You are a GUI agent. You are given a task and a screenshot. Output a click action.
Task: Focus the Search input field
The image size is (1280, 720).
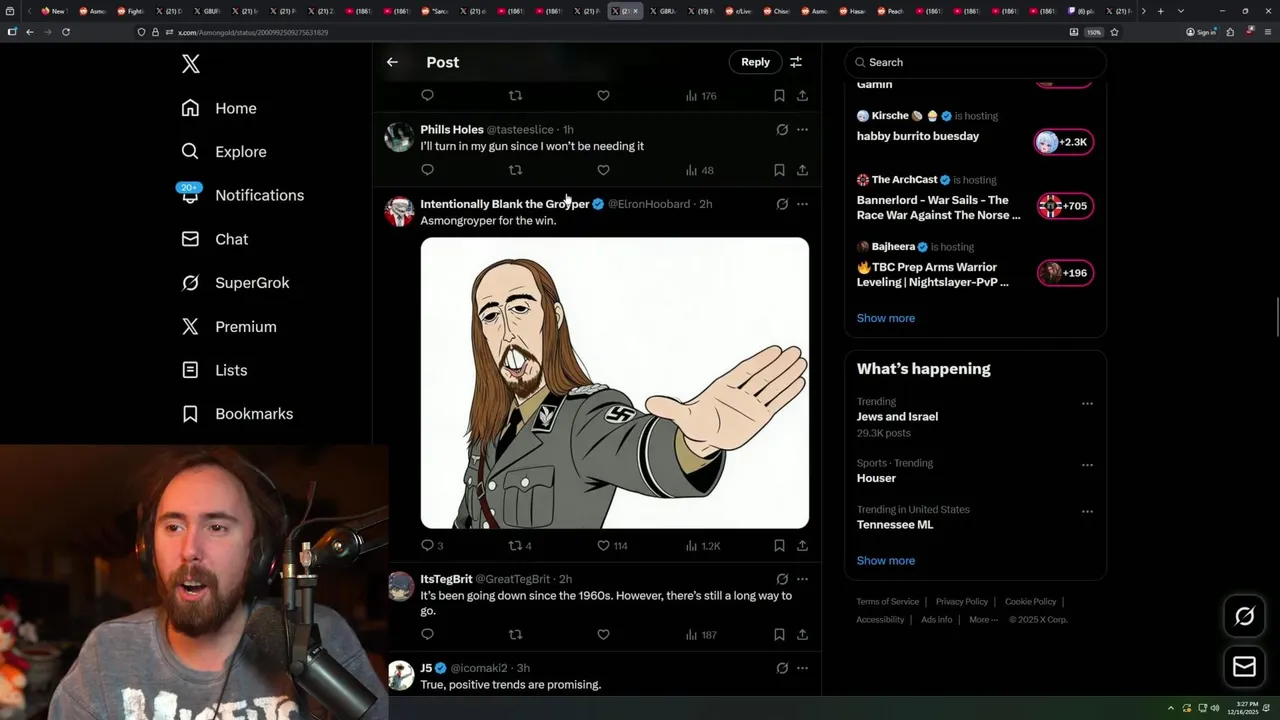[x=976, y=62]
